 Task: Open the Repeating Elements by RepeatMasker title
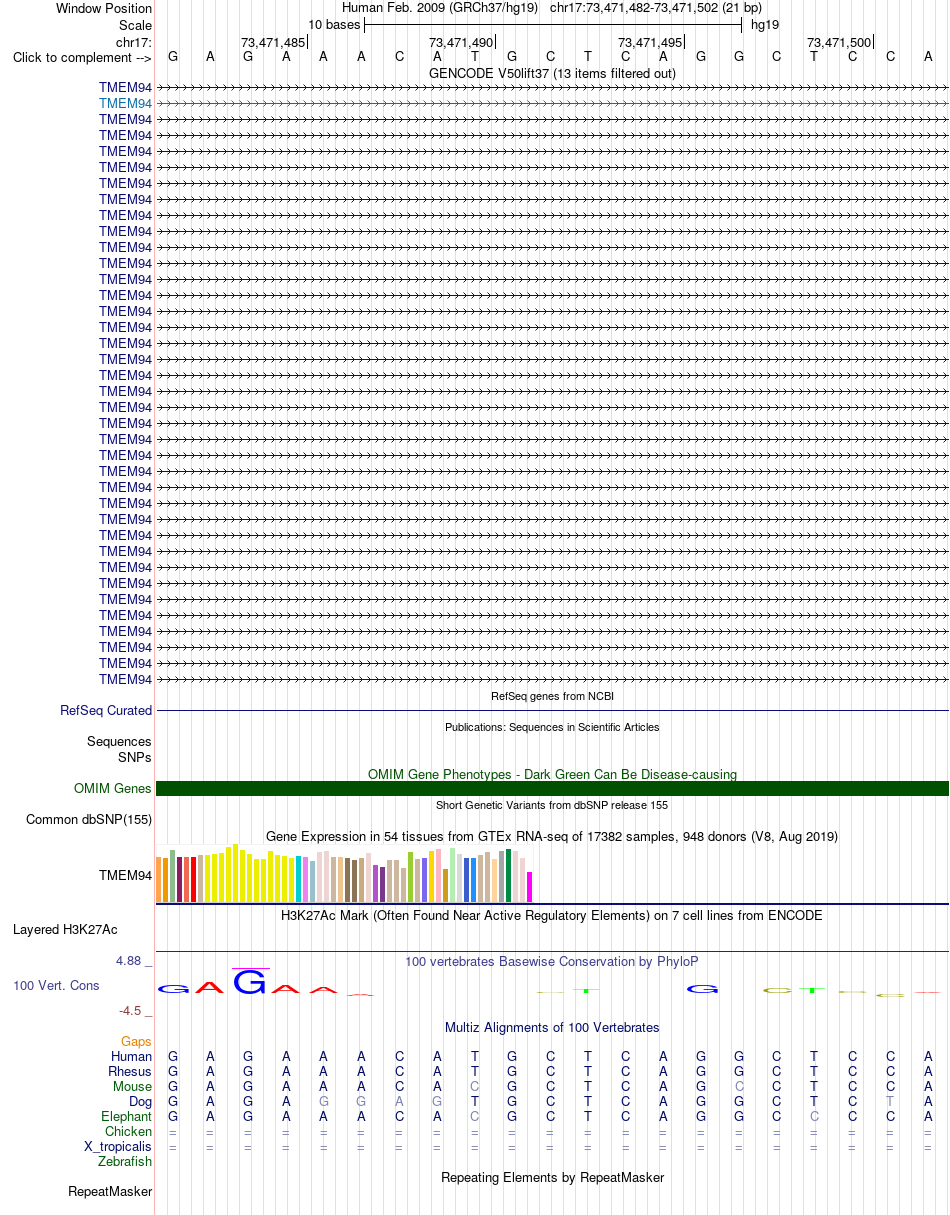552,1177
